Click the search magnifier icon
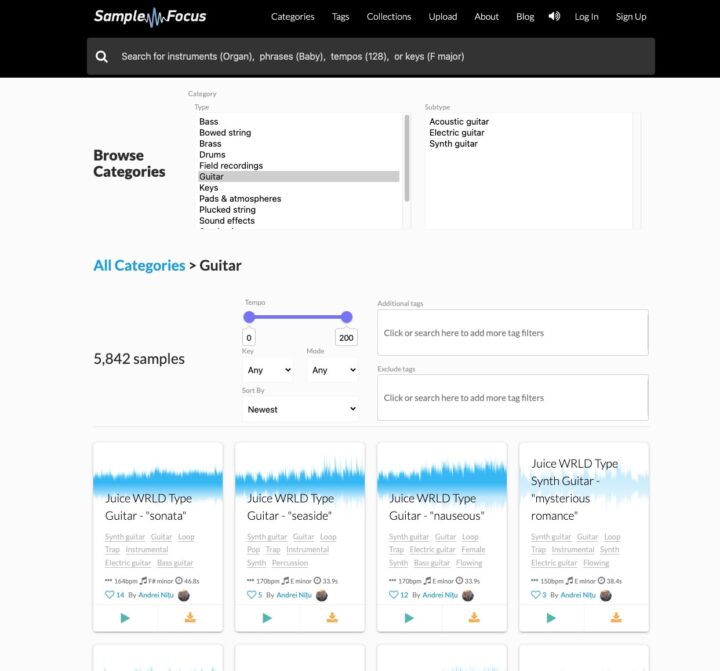The width and height of the screenshot is (720, 671). click(102, 57)
